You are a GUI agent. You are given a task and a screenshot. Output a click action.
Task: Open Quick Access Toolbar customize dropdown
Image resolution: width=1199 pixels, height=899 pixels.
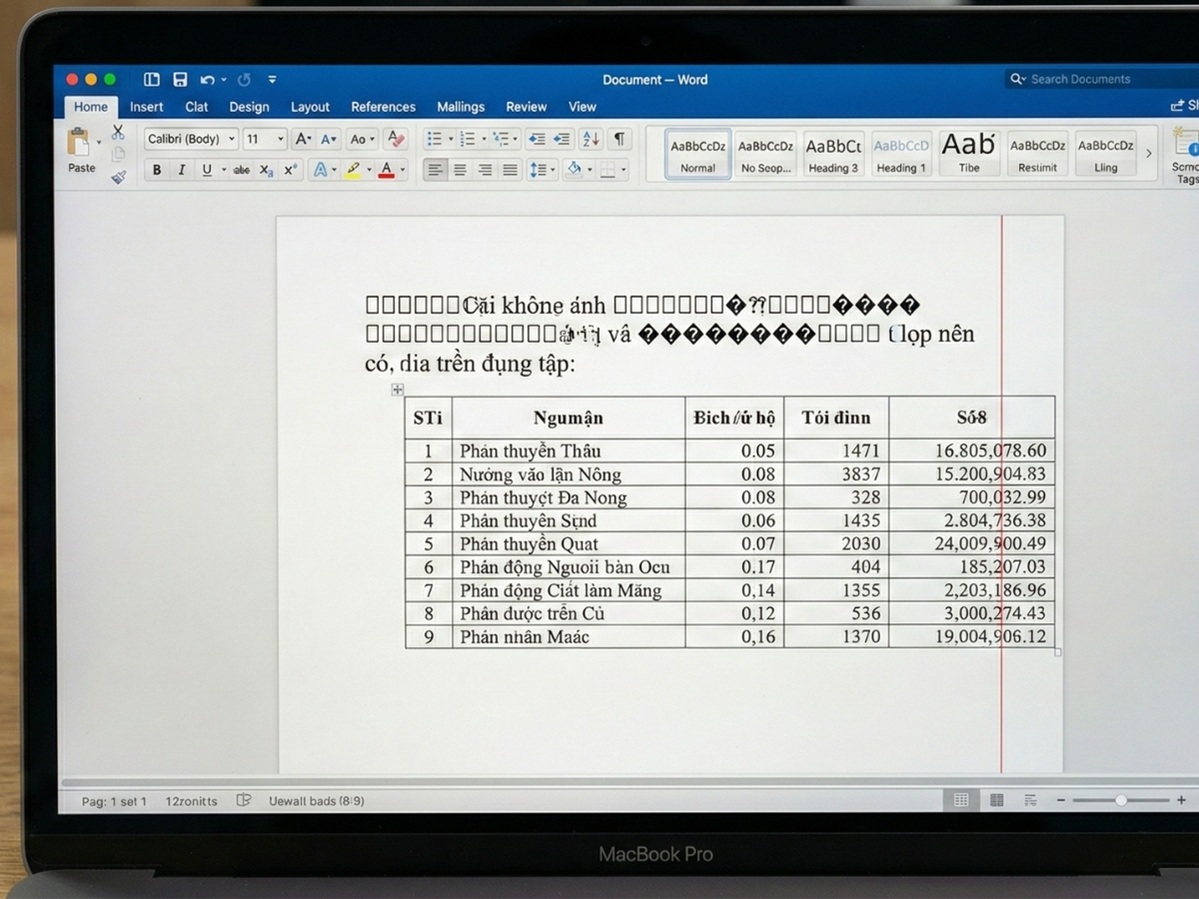(x=272, y=80)
